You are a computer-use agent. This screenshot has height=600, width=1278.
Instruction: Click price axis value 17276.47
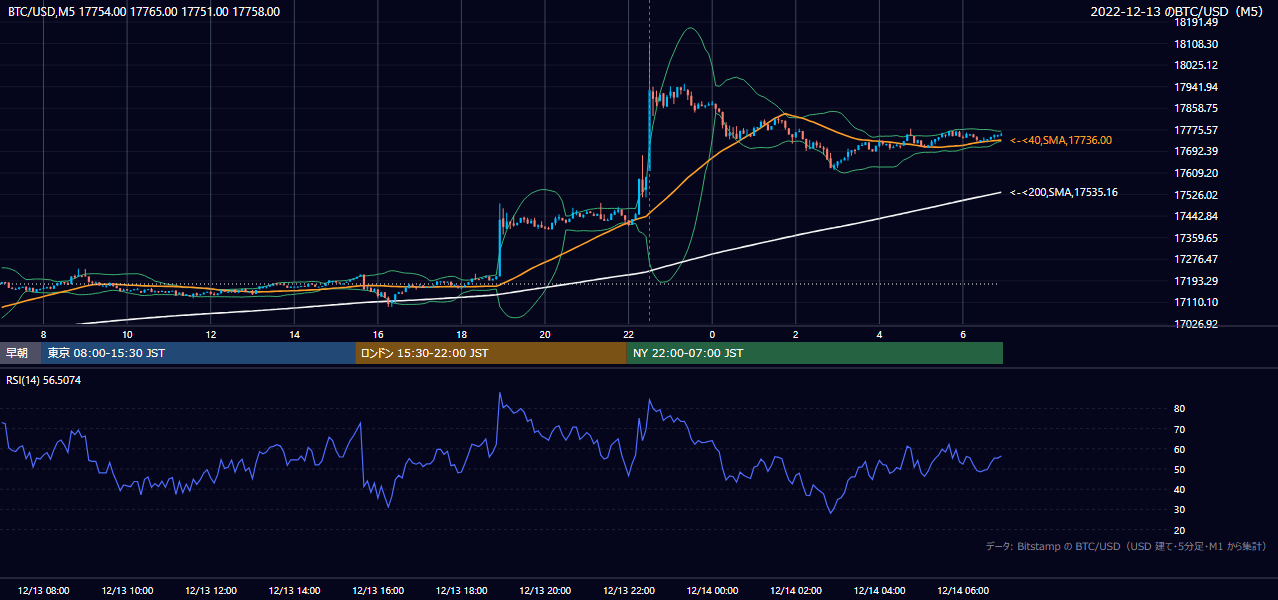1196,259
